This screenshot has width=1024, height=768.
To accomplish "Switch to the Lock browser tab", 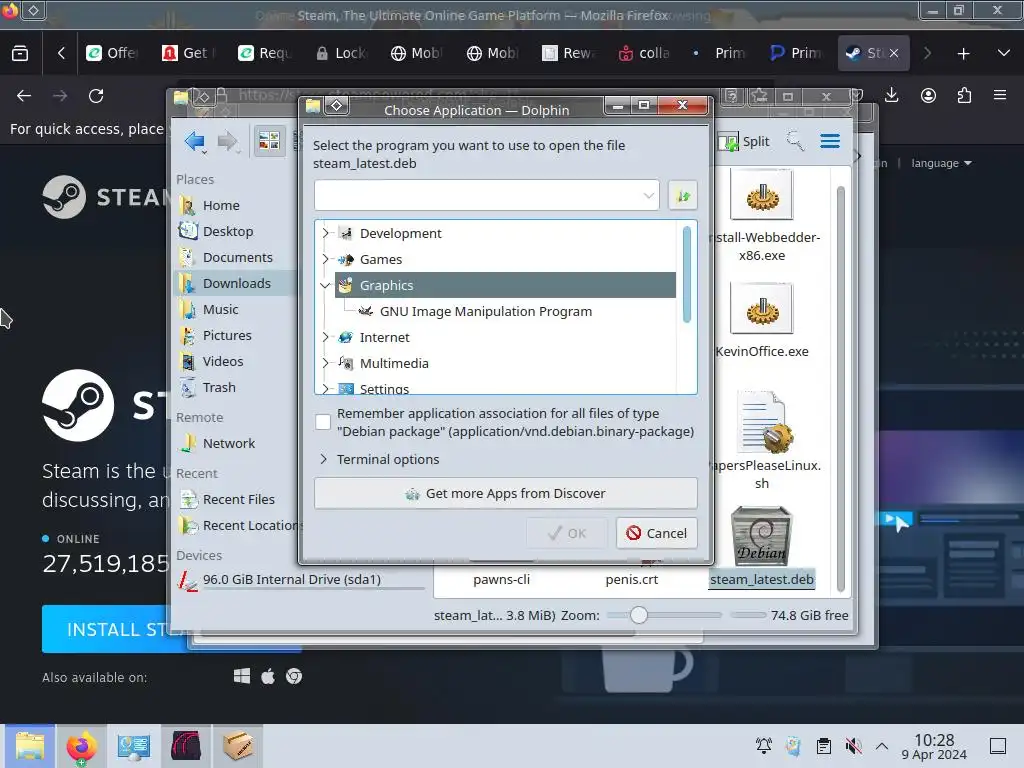I will (x=342, y=53).
